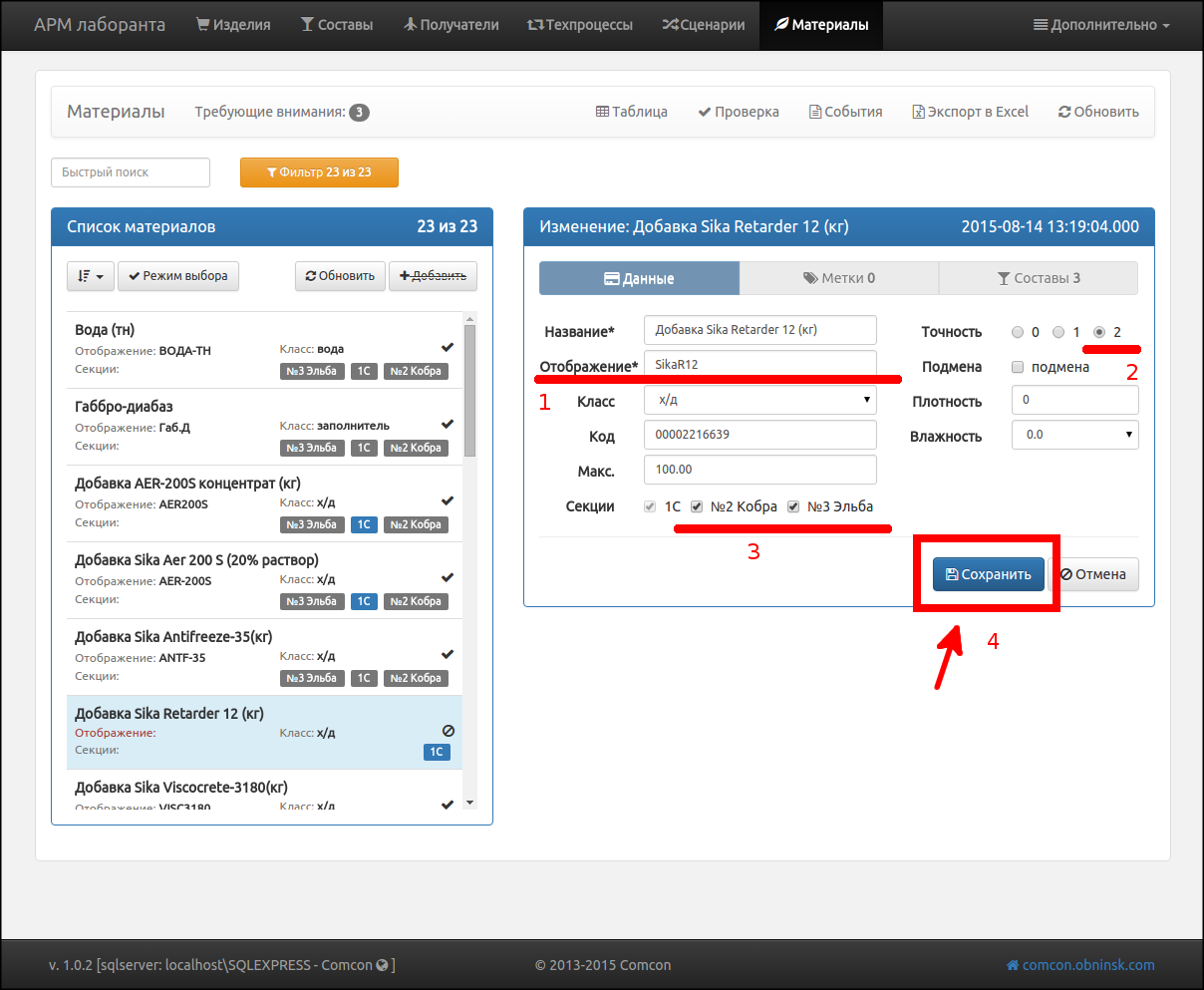Click the check icon on the Вода (тн) row
Viewport: 1204px width, 990px height.
pos(448,347)
